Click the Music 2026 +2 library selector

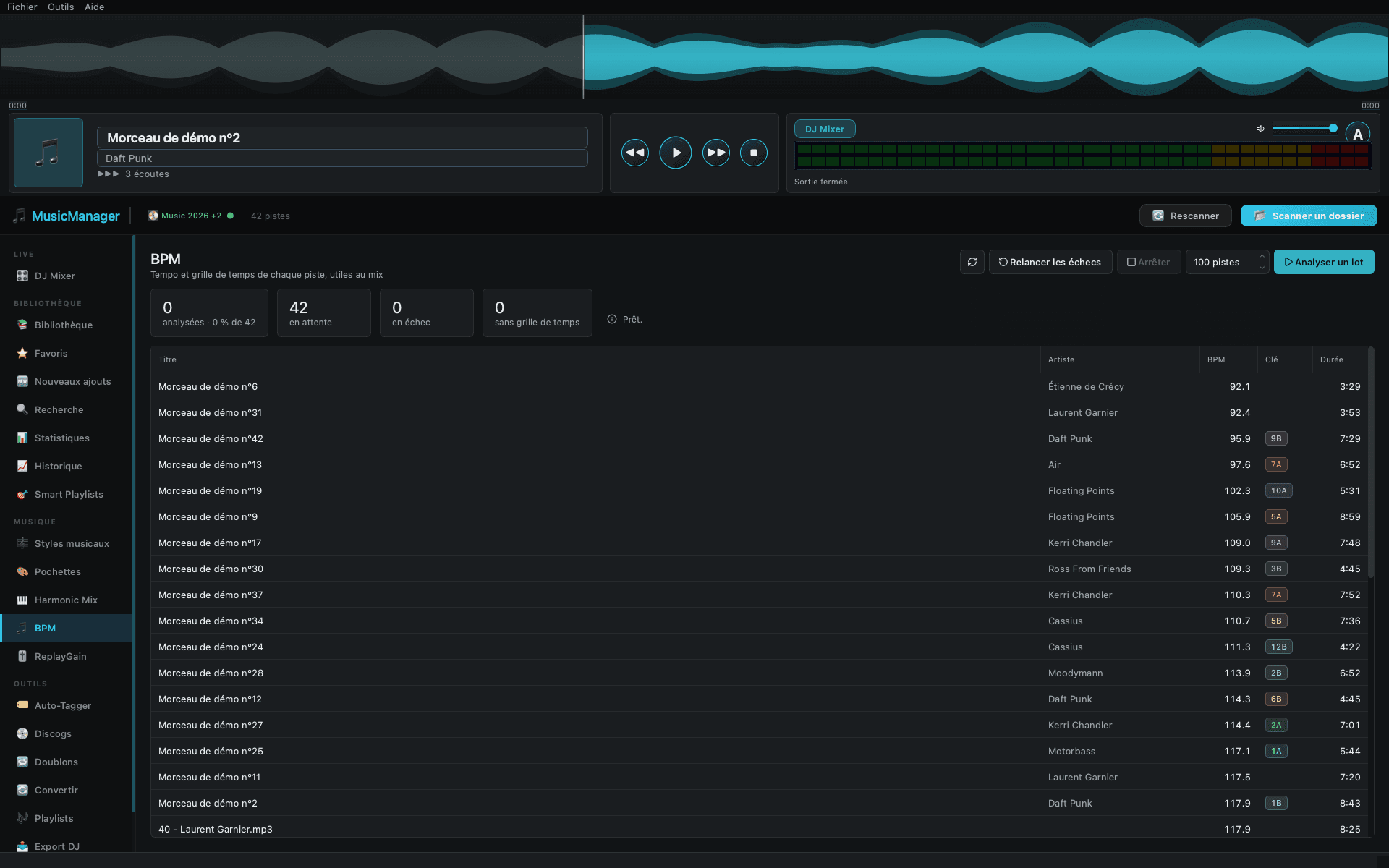(191, 216)
